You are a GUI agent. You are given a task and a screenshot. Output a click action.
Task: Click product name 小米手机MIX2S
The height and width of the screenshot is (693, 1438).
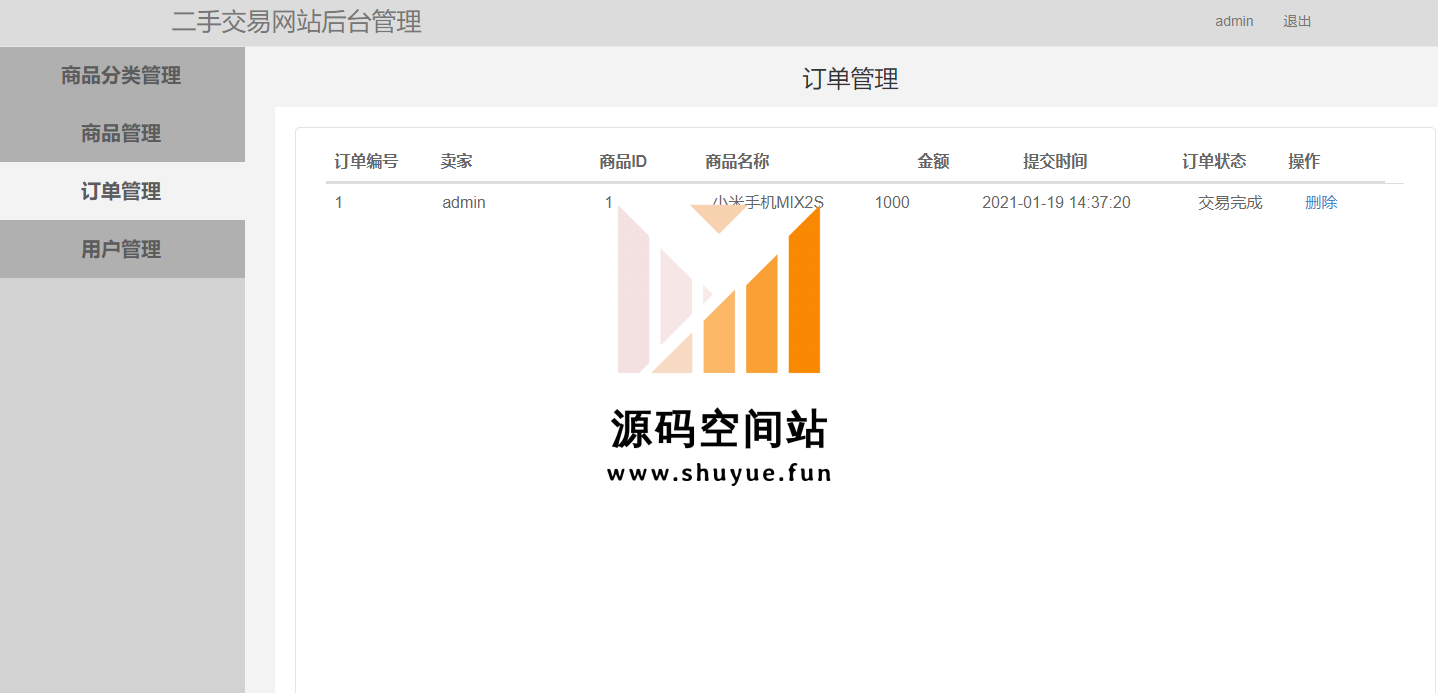768,202
